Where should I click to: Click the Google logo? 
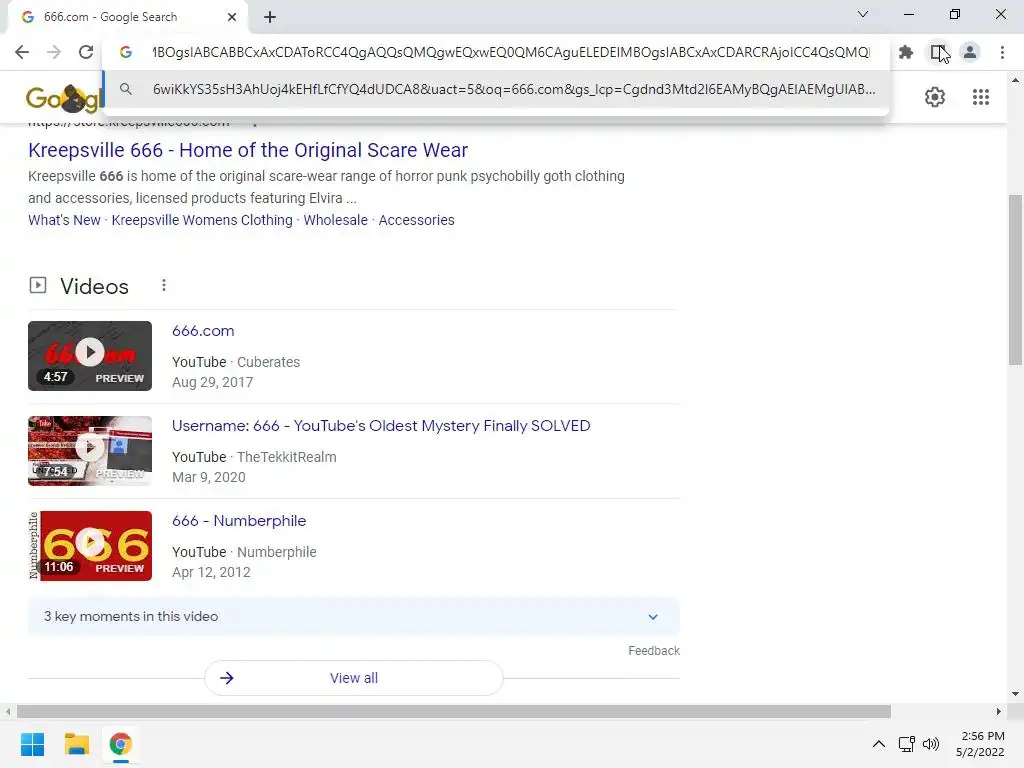pos(63,99)
